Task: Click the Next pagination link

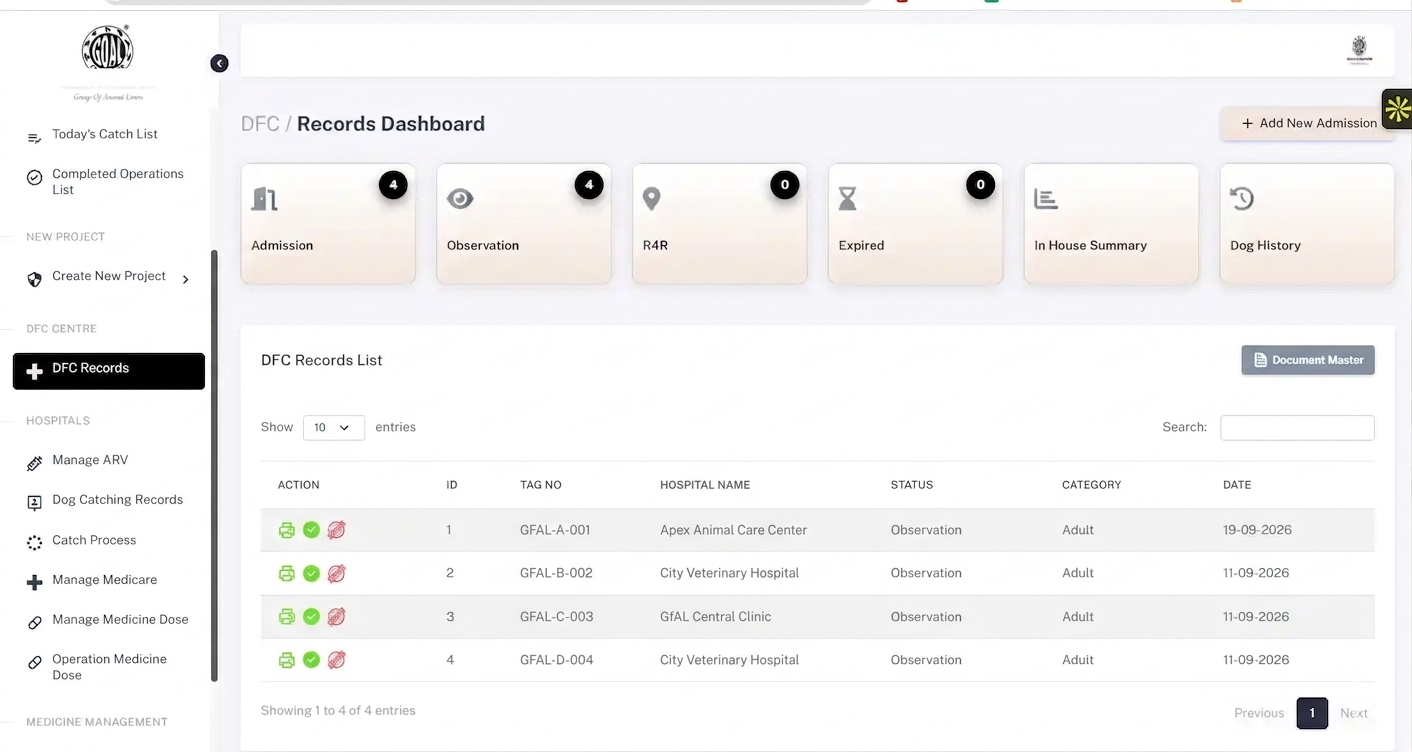Action: [1354, 713]
